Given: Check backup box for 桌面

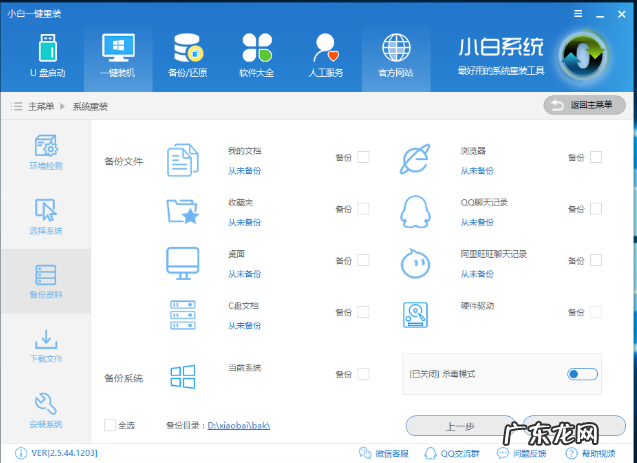Looking at the screenshot, I should (x=363, y=260).
